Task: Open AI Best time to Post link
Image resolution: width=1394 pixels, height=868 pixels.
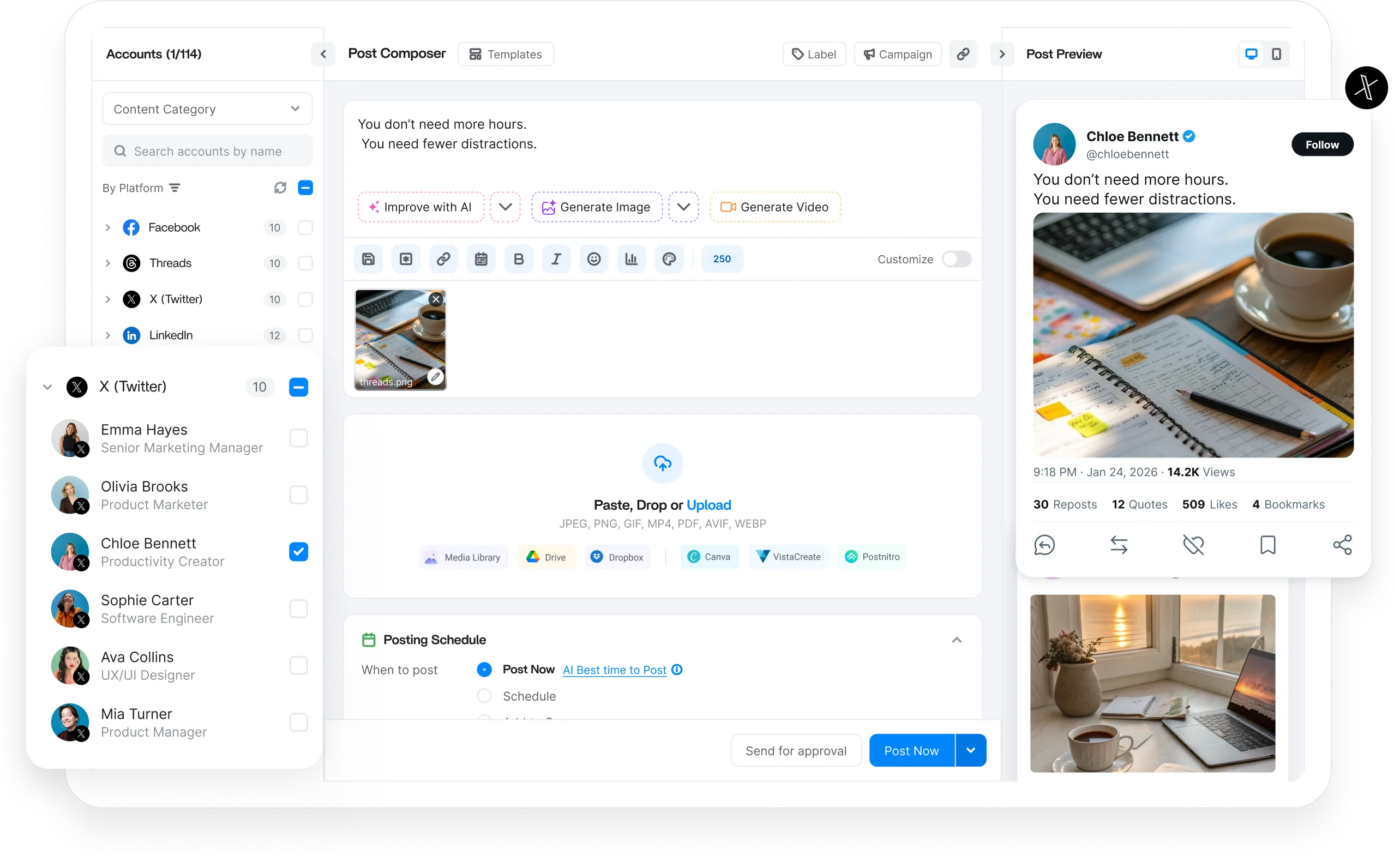Action: [x=614, y=670]
